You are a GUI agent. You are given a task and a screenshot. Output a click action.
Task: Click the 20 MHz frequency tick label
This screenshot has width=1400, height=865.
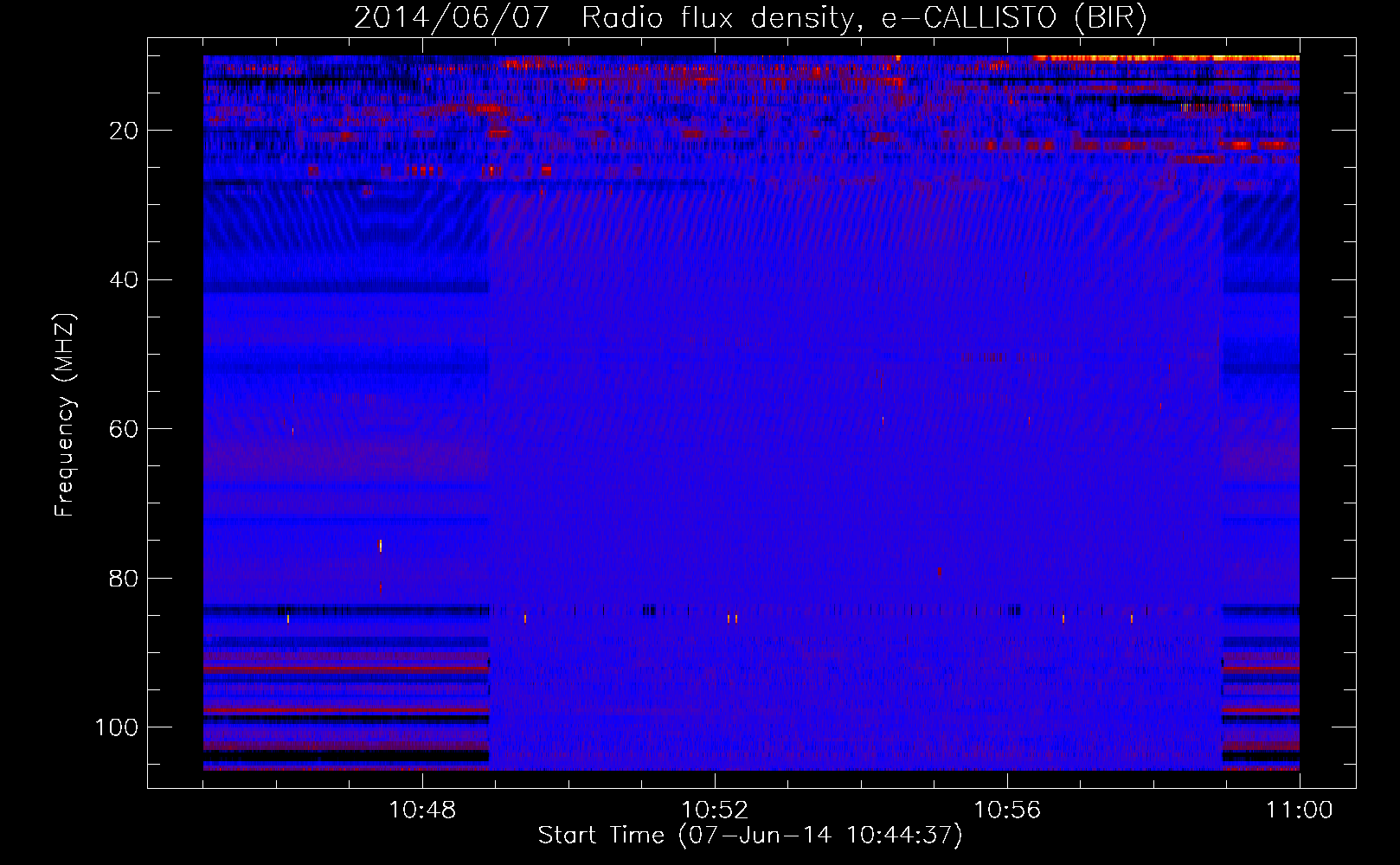125,131
